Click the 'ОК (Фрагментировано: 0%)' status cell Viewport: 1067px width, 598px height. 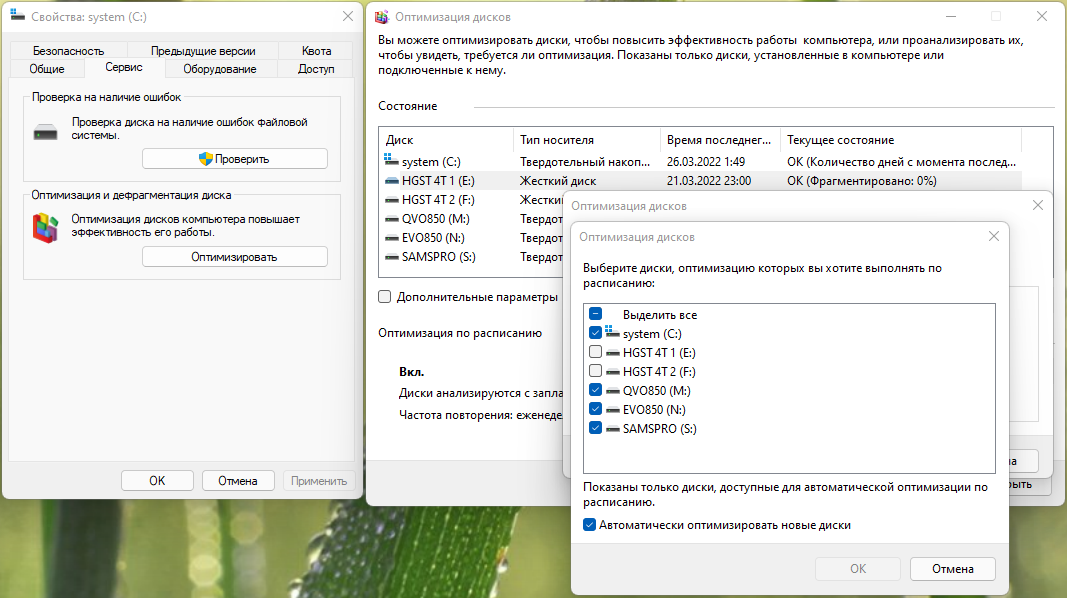pyautogui.click(x=861, y=181)
